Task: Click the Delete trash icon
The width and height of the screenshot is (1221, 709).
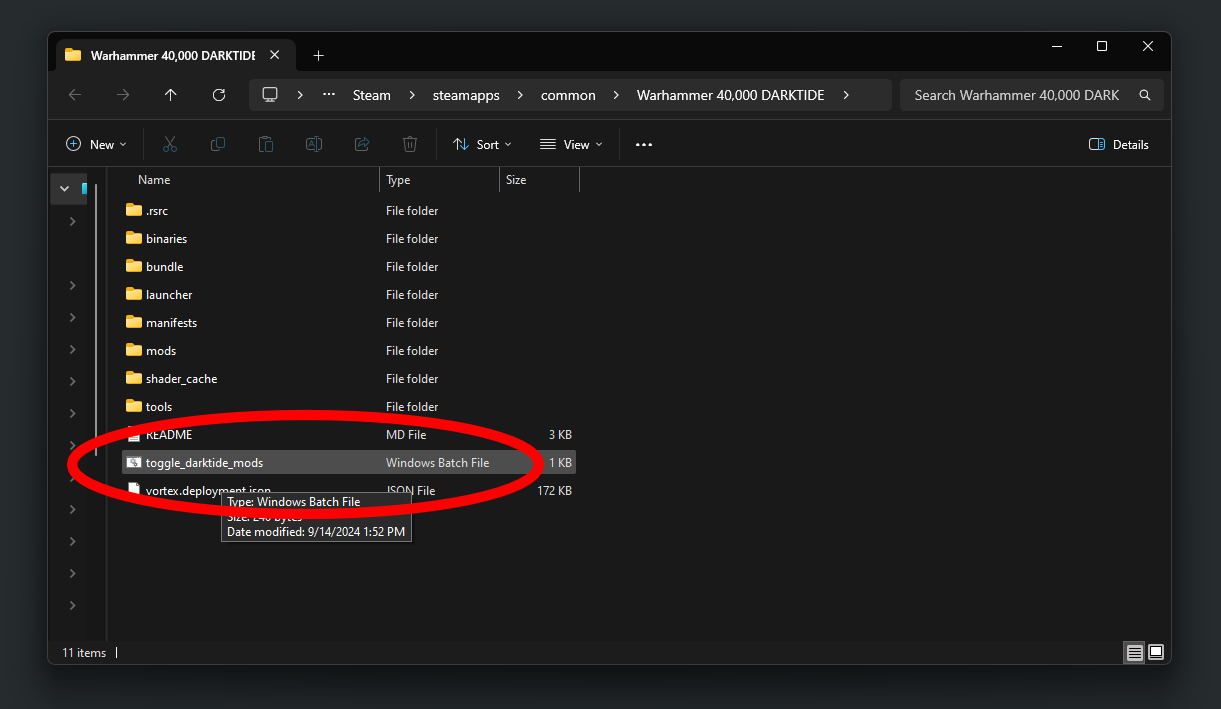Action: [410, 144]
